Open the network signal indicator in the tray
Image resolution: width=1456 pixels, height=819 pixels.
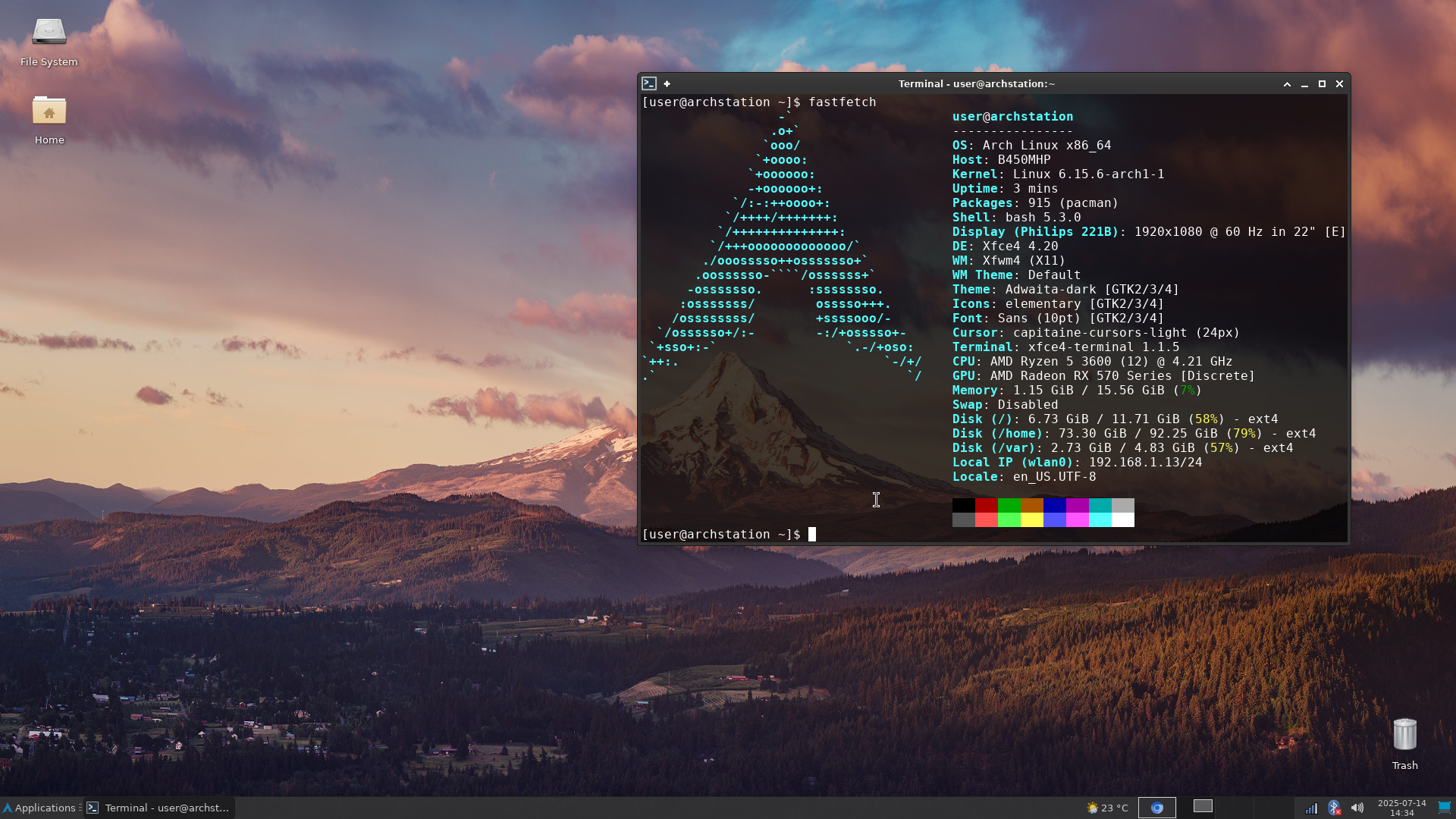1311,808
